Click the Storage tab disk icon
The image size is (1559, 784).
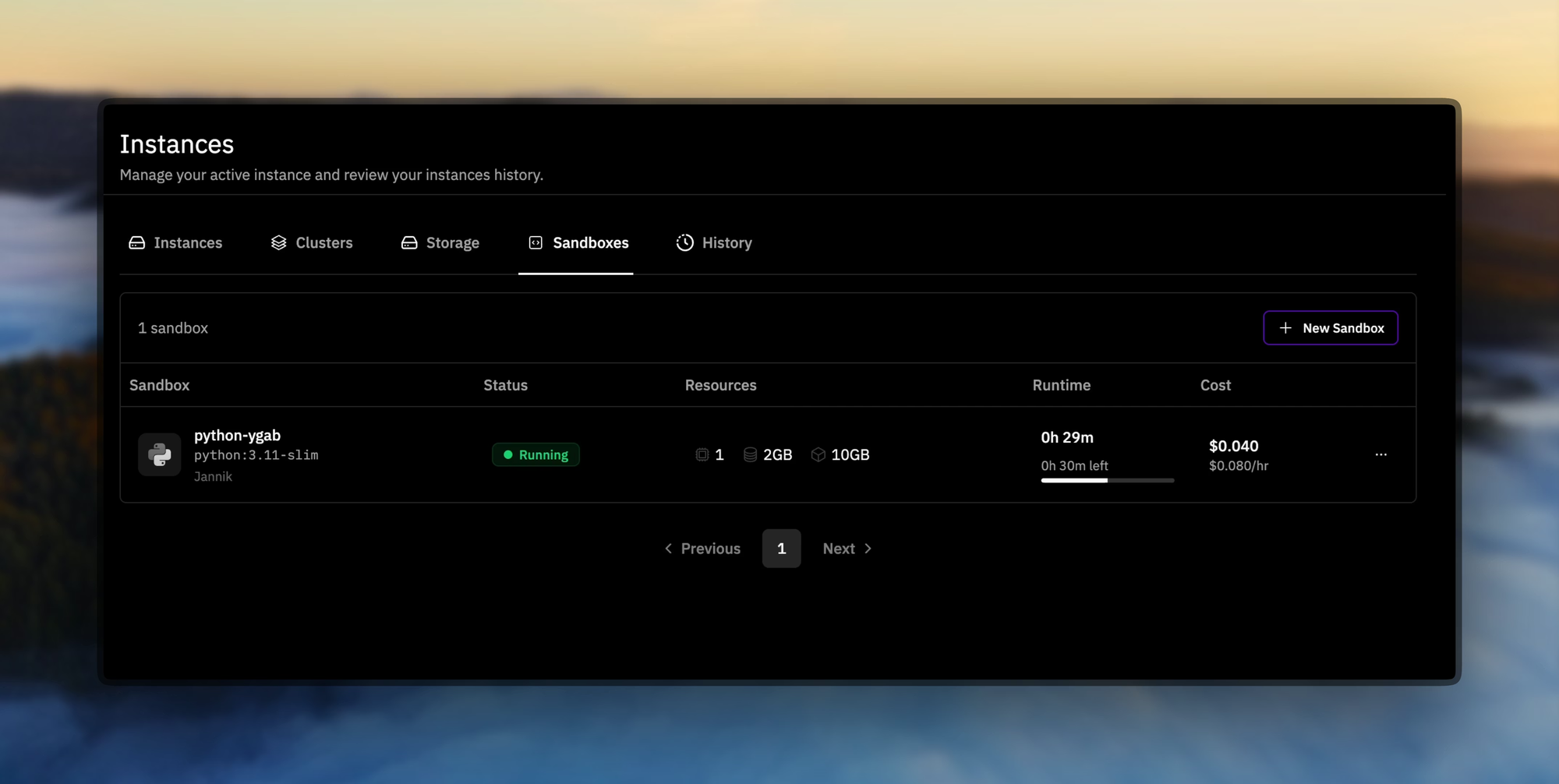pyautogui.click(x=409, y=243)
